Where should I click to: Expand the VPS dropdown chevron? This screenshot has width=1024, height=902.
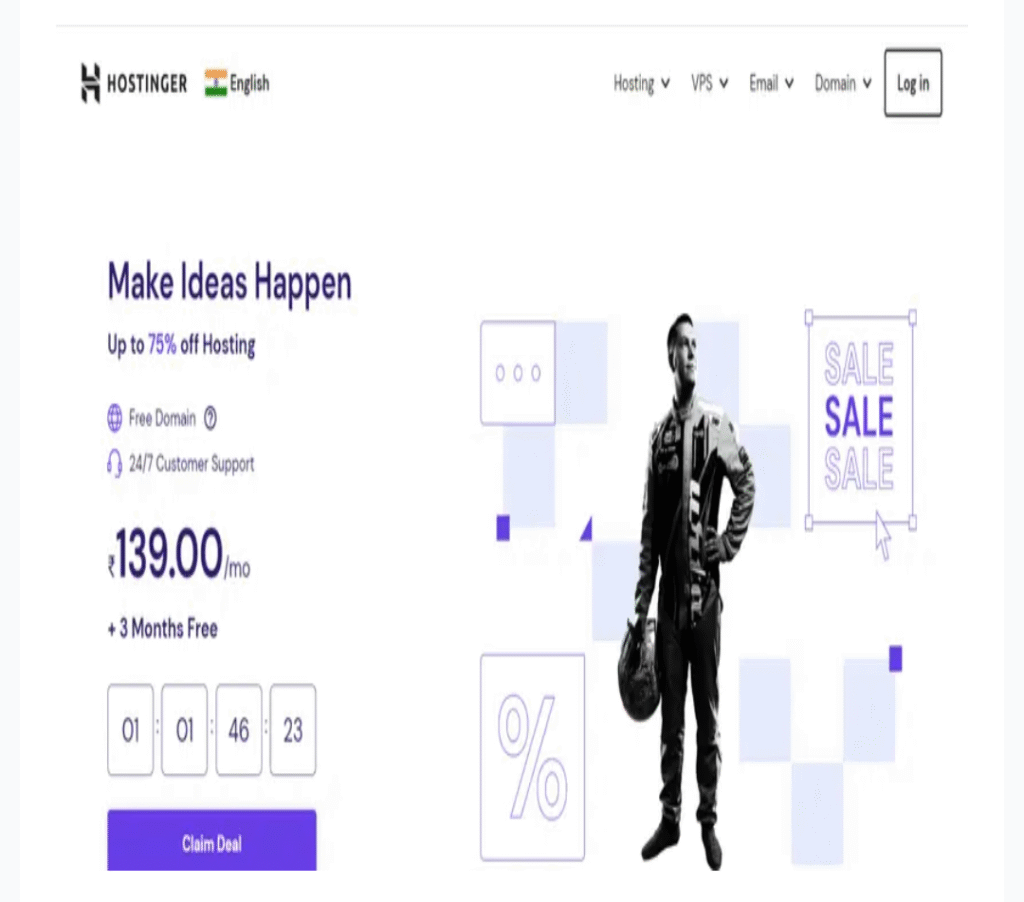pos(724,84)
